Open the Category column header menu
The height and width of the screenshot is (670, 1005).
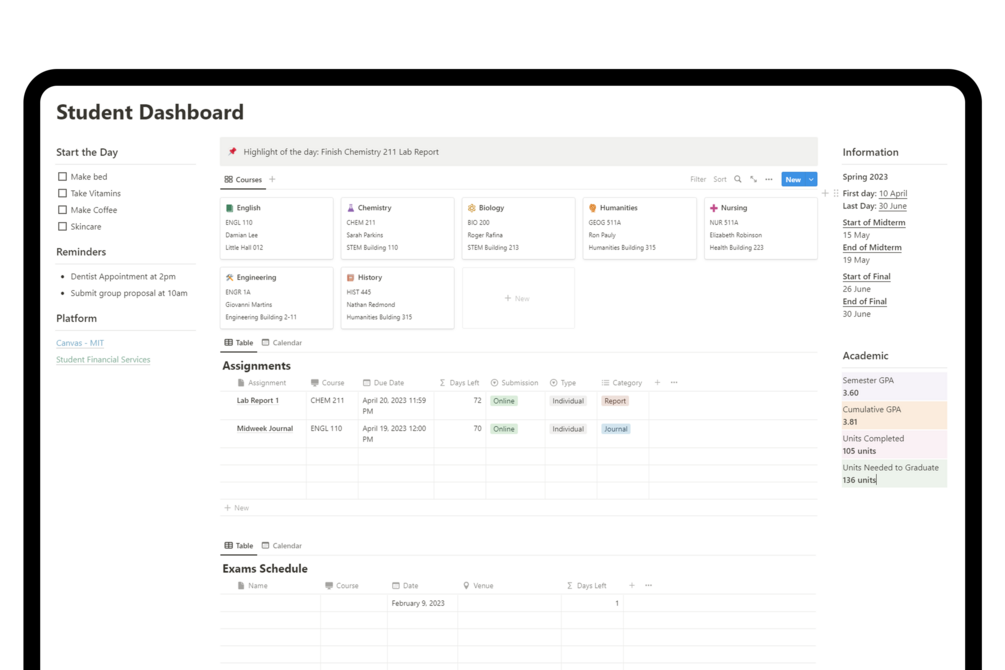click(x=622, y=383)
